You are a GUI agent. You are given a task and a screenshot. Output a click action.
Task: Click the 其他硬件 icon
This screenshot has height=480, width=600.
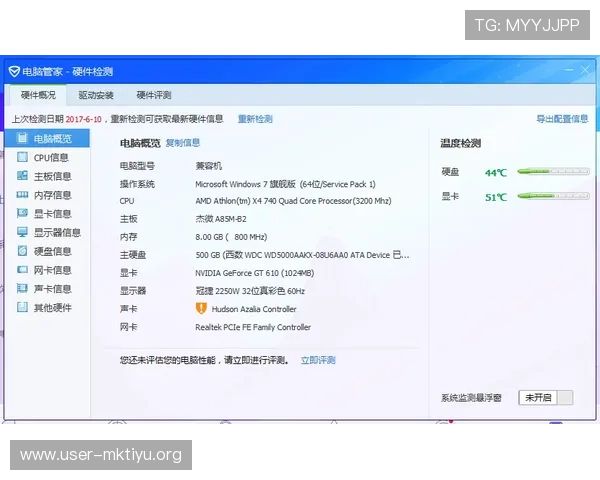tap(22, 307)
